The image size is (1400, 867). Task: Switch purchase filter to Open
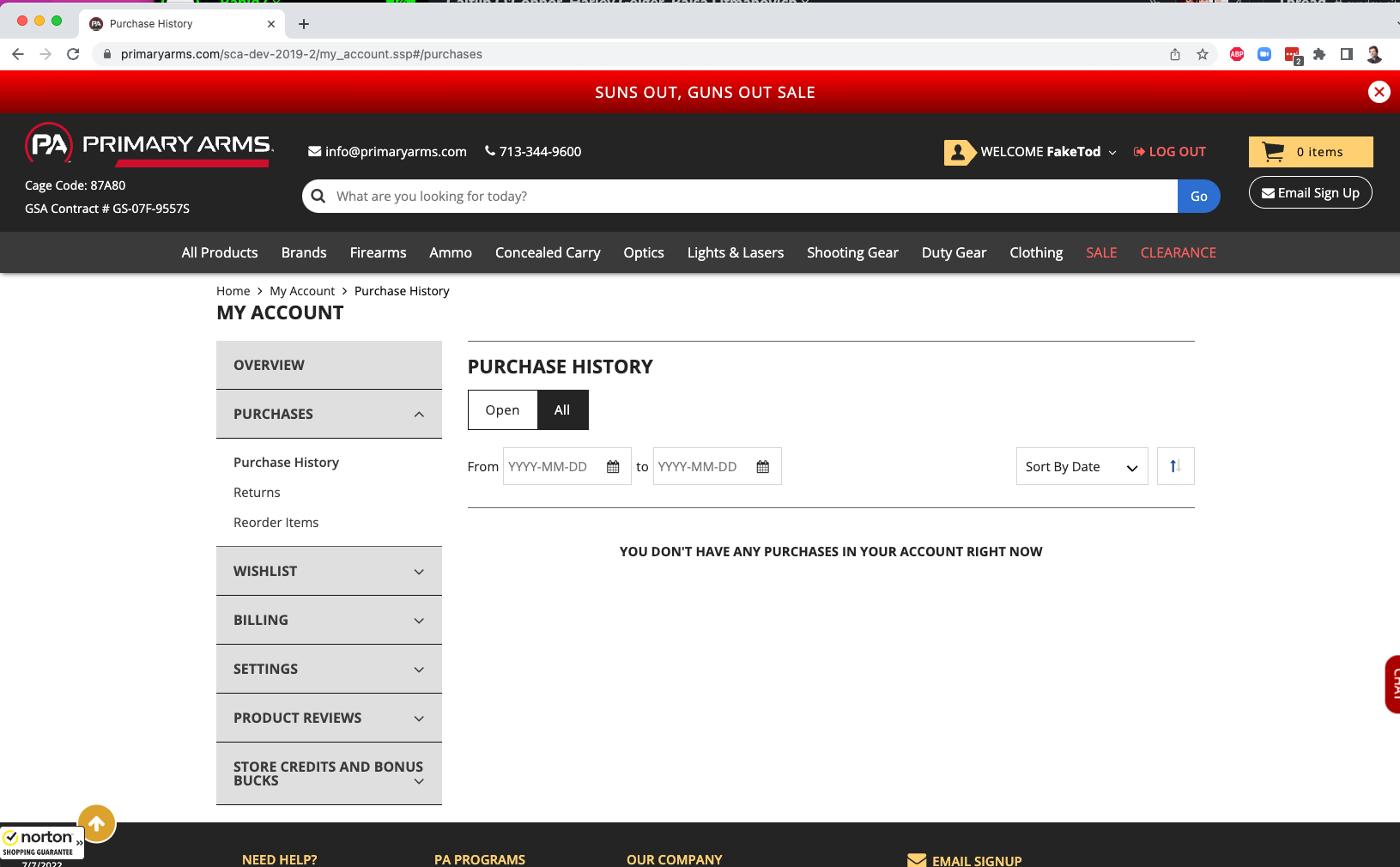[x=502, y=410]
